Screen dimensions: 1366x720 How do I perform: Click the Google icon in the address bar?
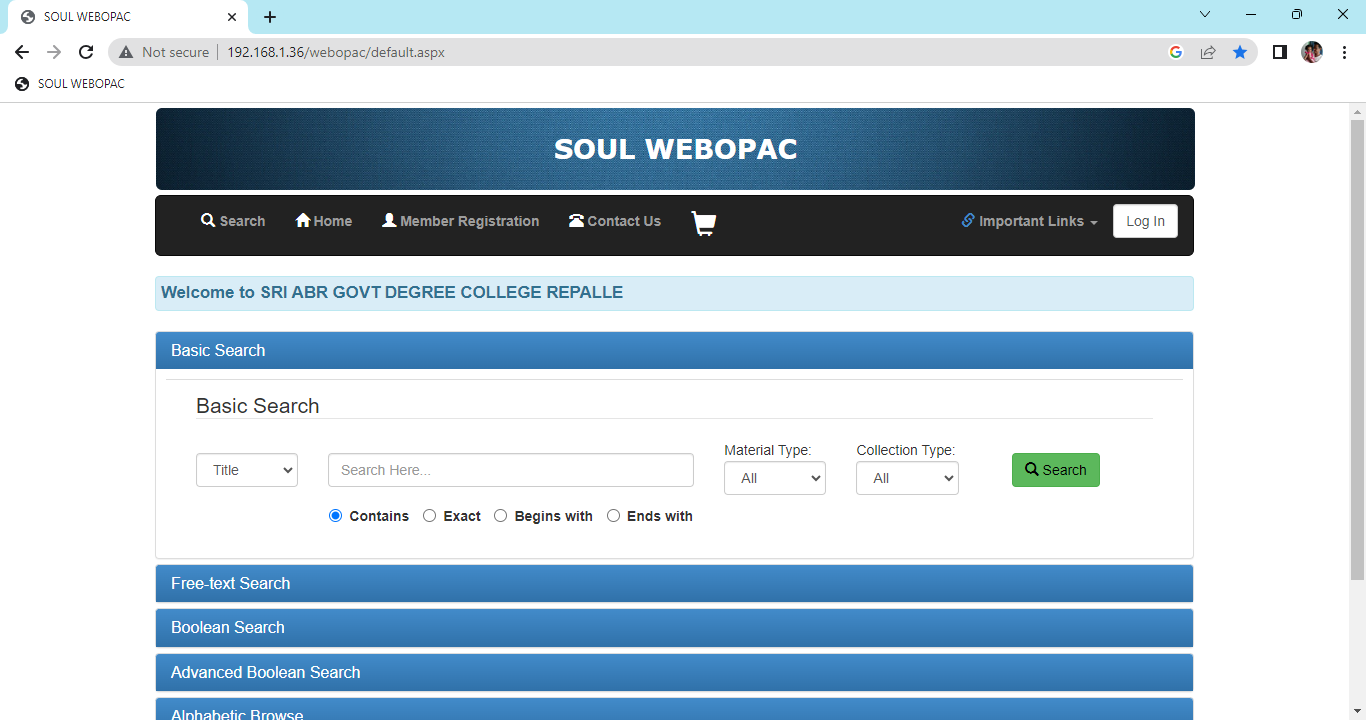point(1176,52)
